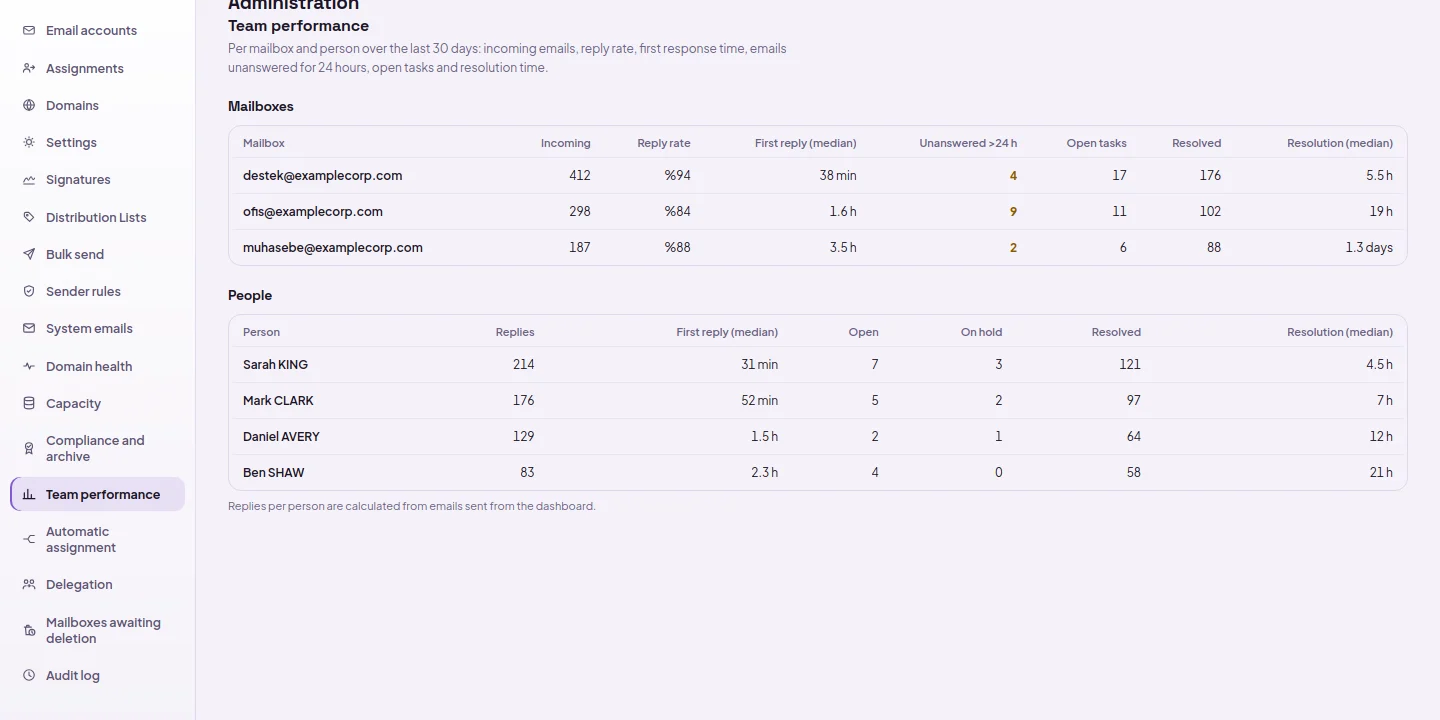Navigate to Domain health
Viewport: 1440px width, 720px height.
pos(97,366)
